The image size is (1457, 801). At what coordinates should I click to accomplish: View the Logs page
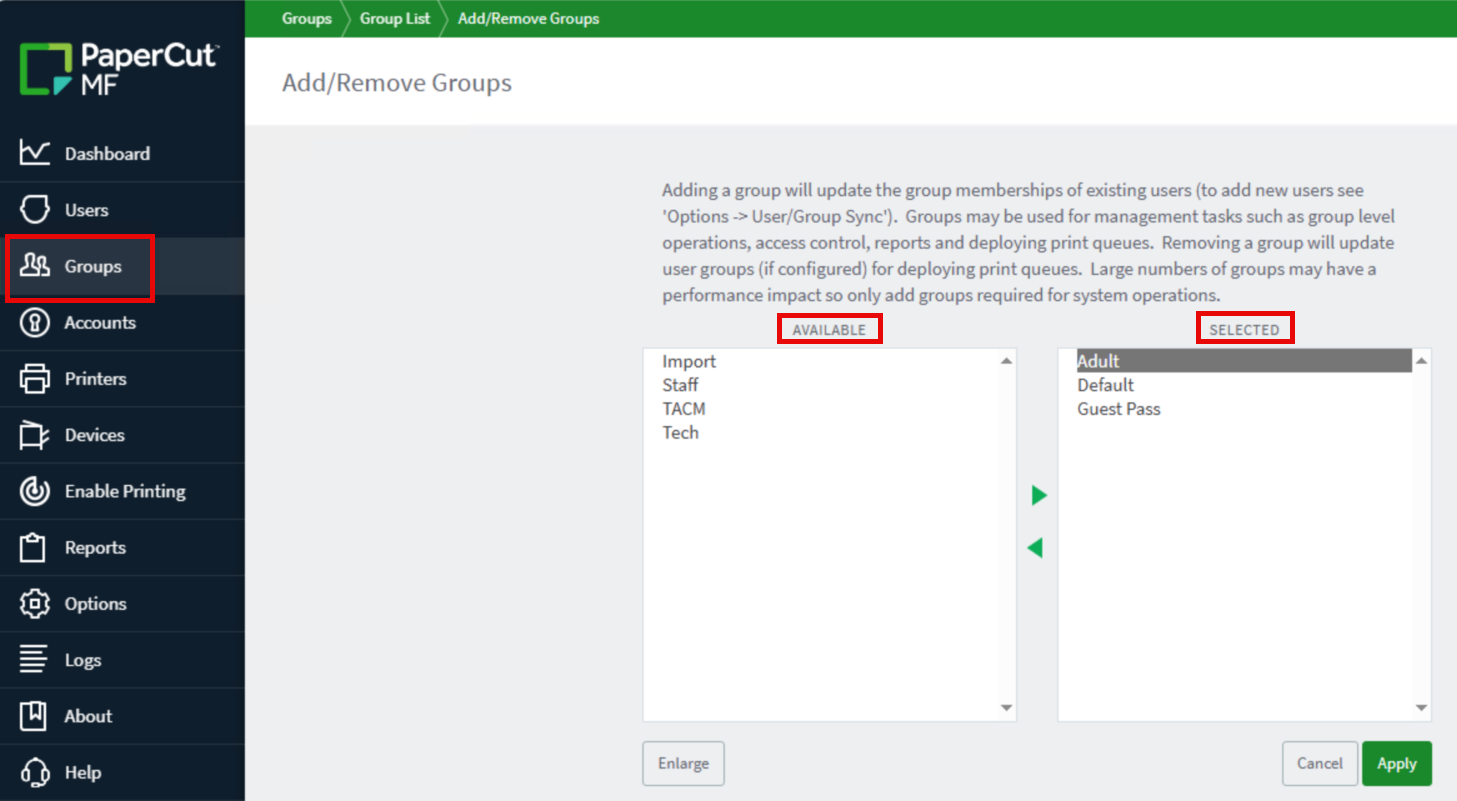(x=83, y=660)
